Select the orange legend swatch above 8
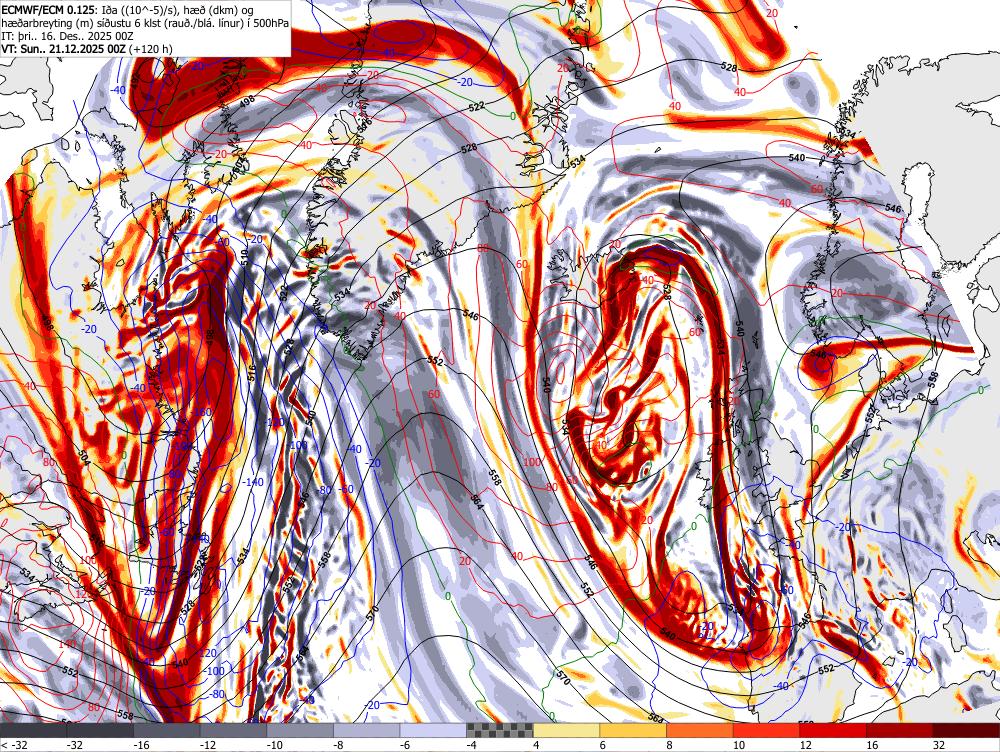The width and height of the screenshot is (1000, 752). click(x=700, y=730)
